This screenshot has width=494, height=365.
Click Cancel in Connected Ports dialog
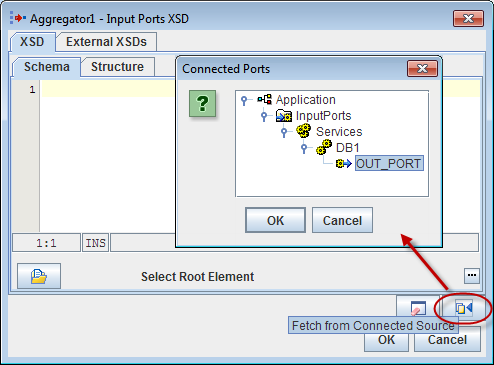342,220
